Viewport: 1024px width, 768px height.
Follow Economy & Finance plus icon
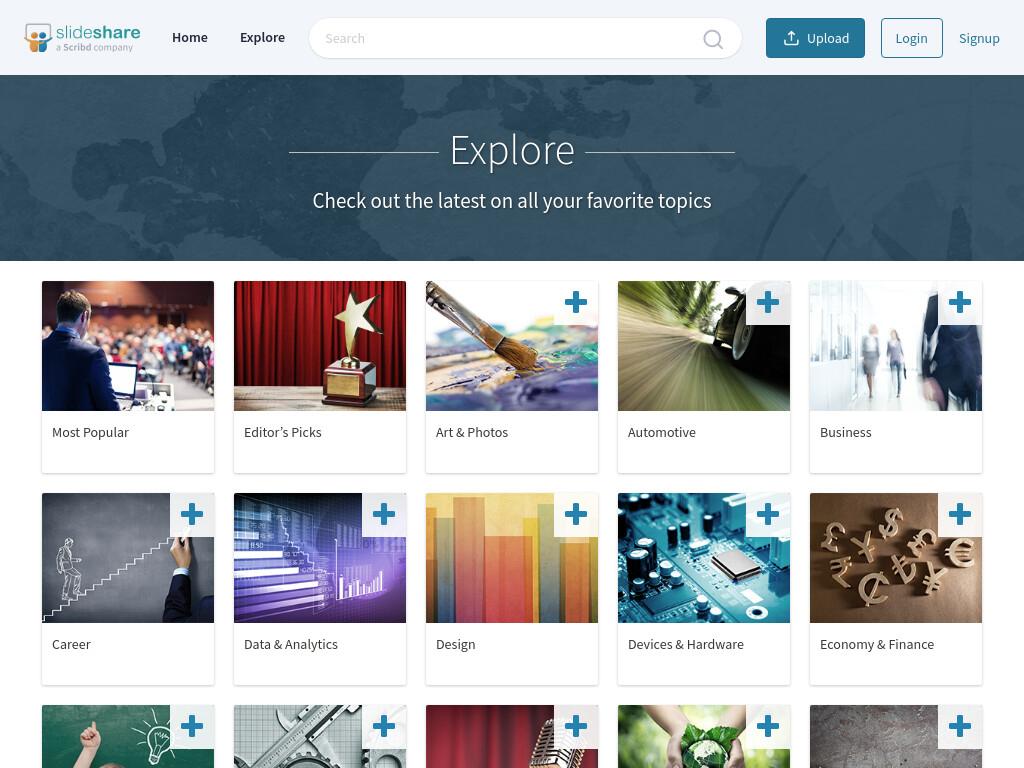(x=959, y=515)
